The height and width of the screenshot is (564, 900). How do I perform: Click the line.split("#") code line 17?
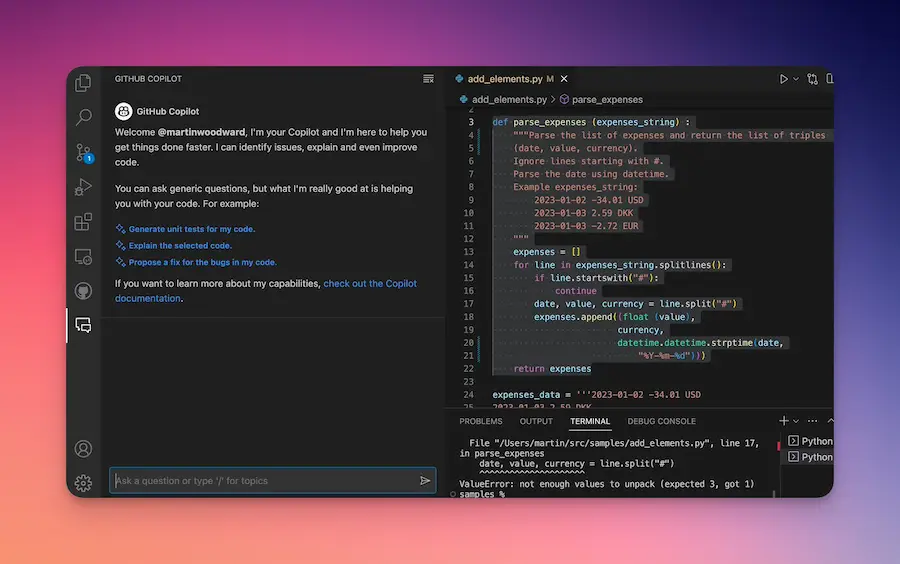pos(635,304)
